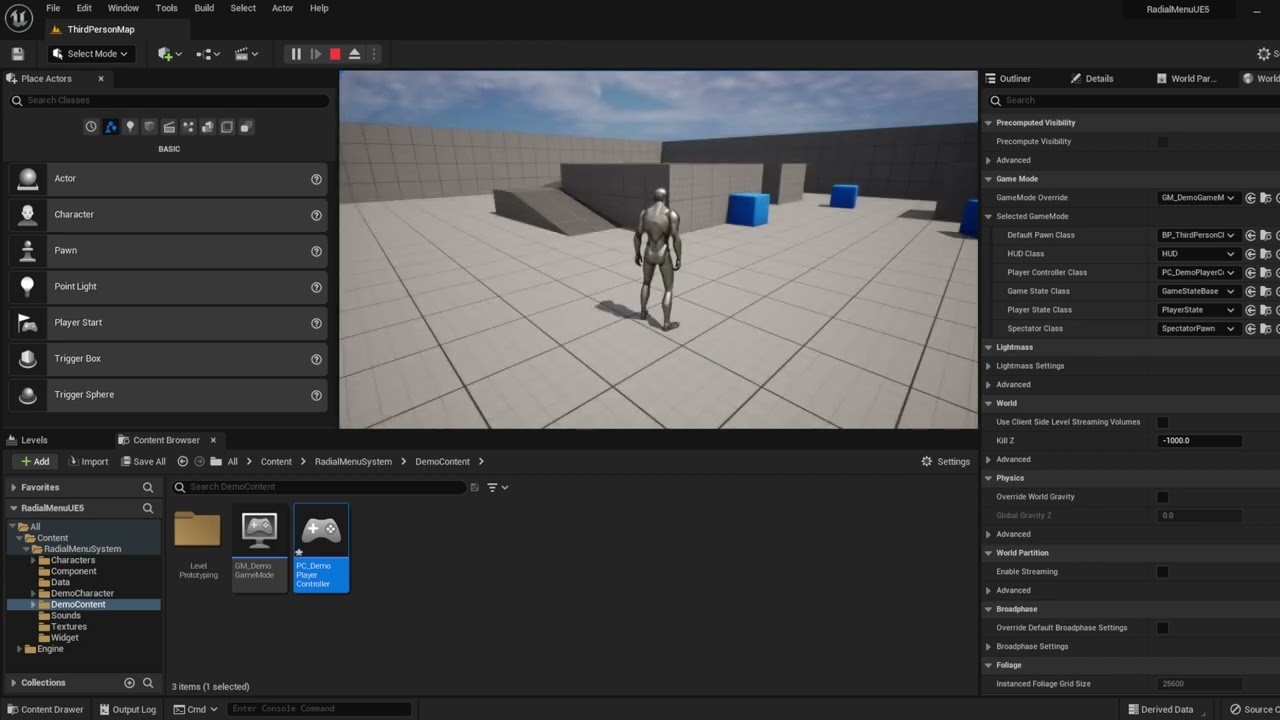1280x720 pixels.
Task: Open the Build menu
Action: pyautogui.click(x=204, y=8)
